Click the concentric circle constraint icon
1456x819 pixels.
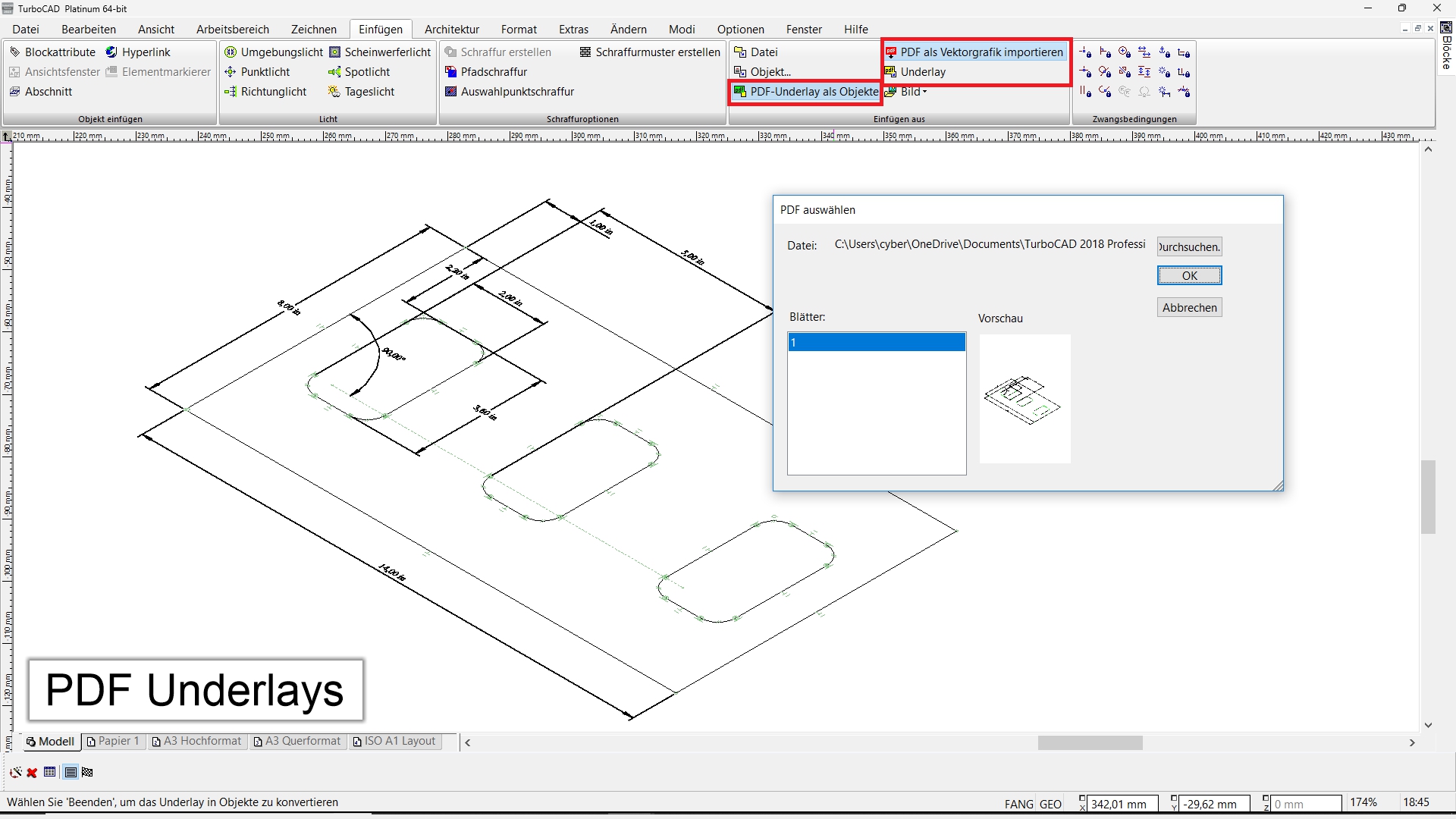(1125, 52)
